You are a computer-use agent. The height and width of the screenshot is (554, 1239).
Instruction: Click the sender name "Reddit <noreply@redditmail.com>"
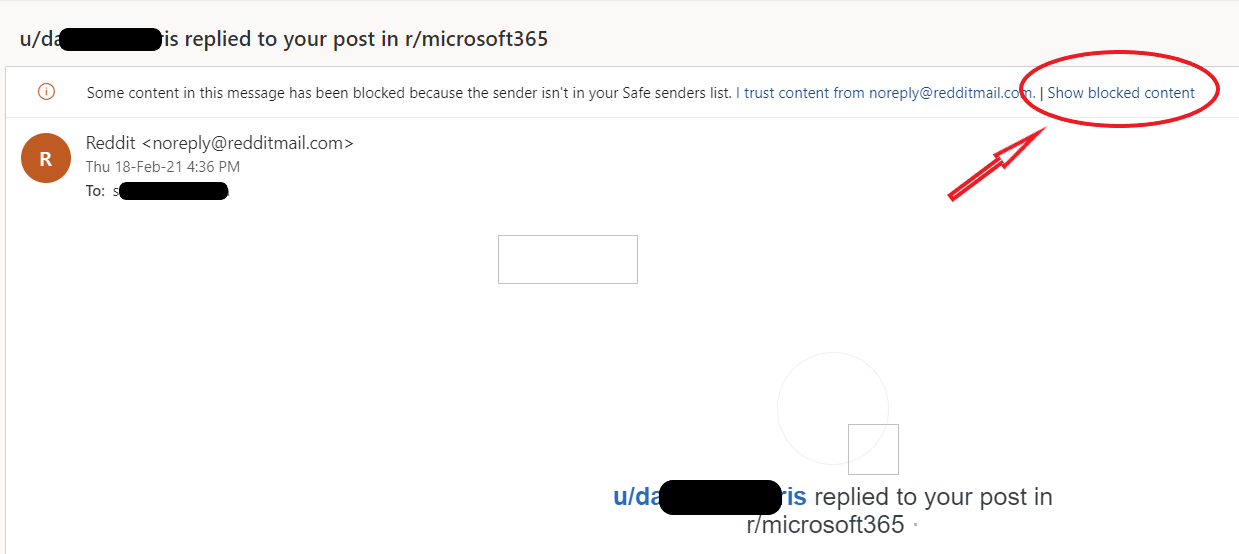click(x=220, y=143)
